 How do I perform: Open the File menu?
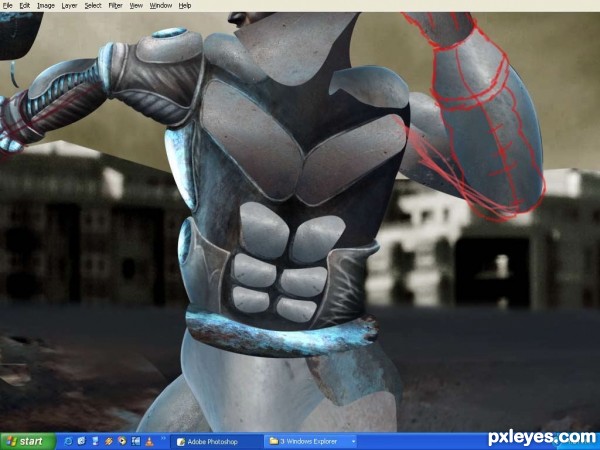7,6
